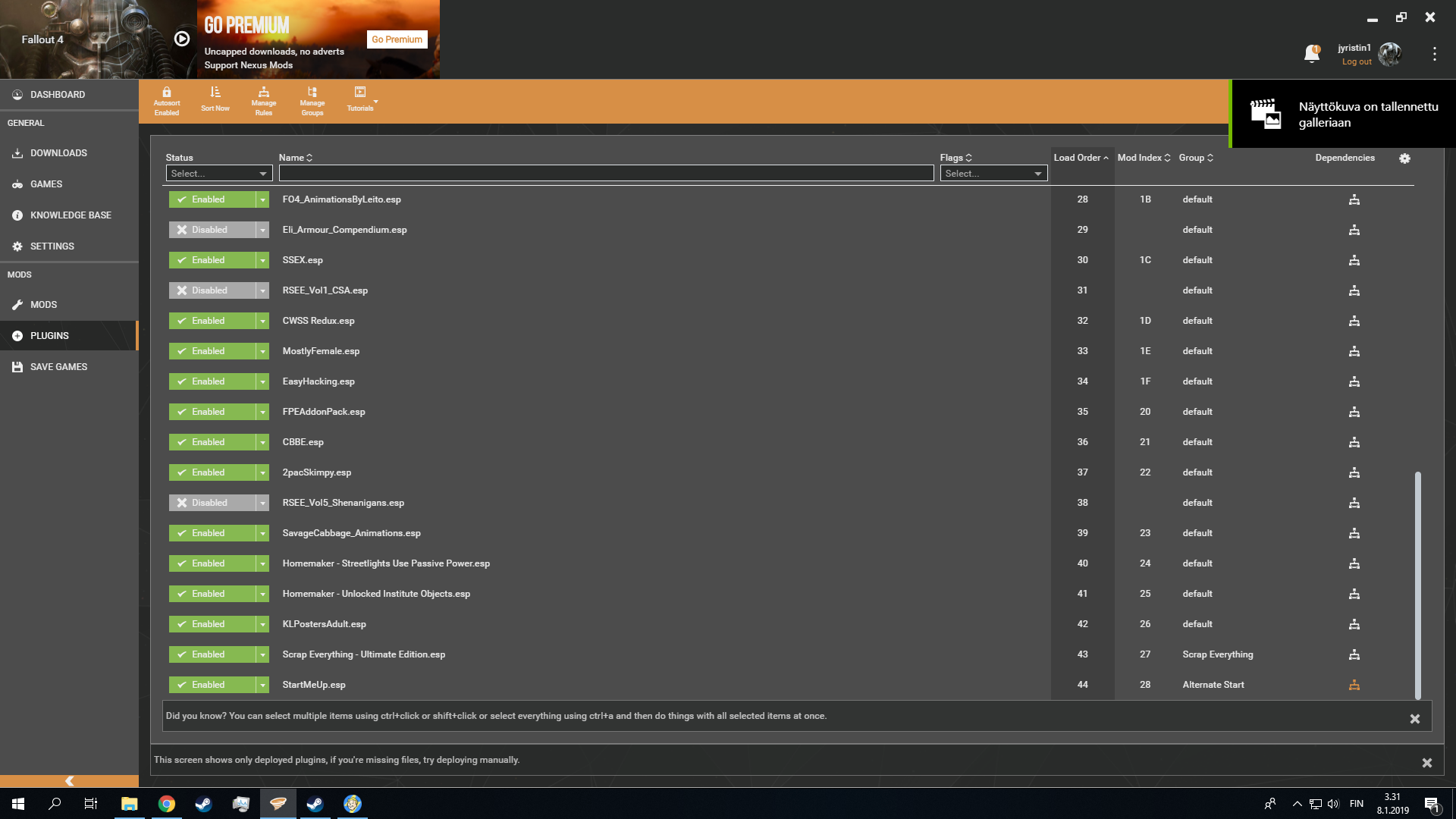
Task: Open Save Games in sidebar
Action: [x=69, y=367]
